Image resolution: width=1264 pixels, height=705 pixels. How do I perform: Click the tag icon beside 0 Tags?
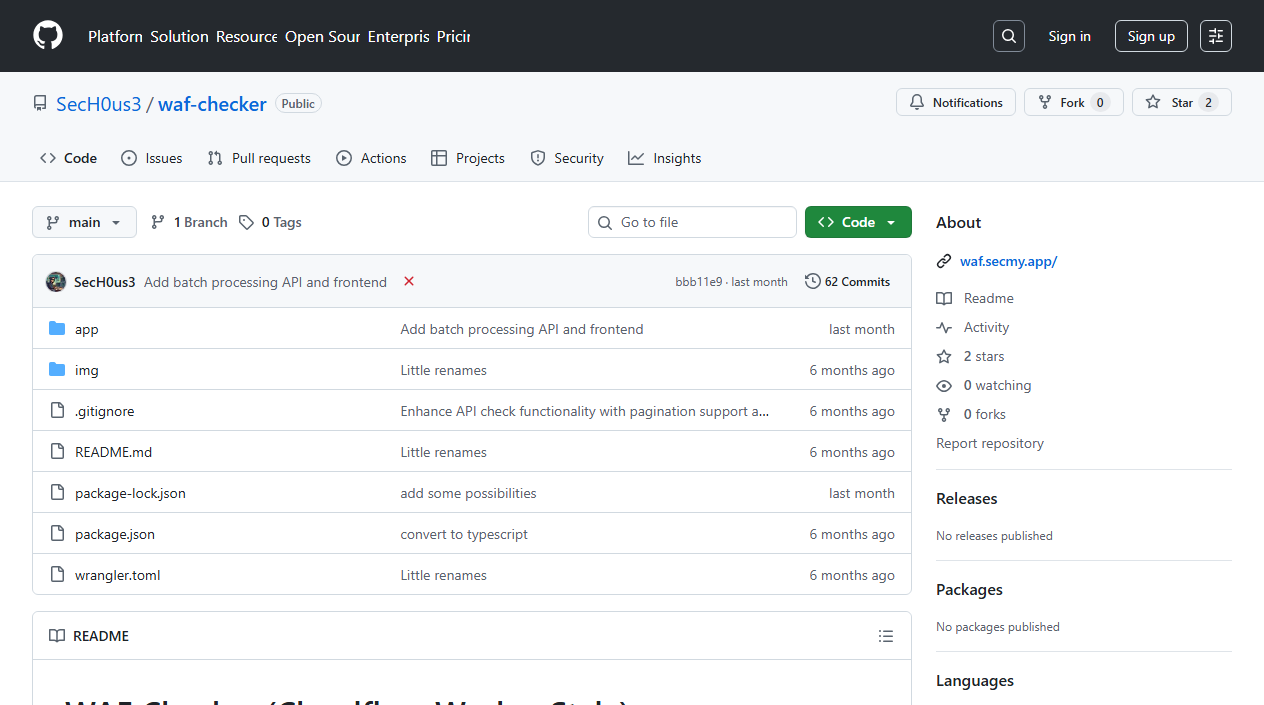[x=246, y=223]
